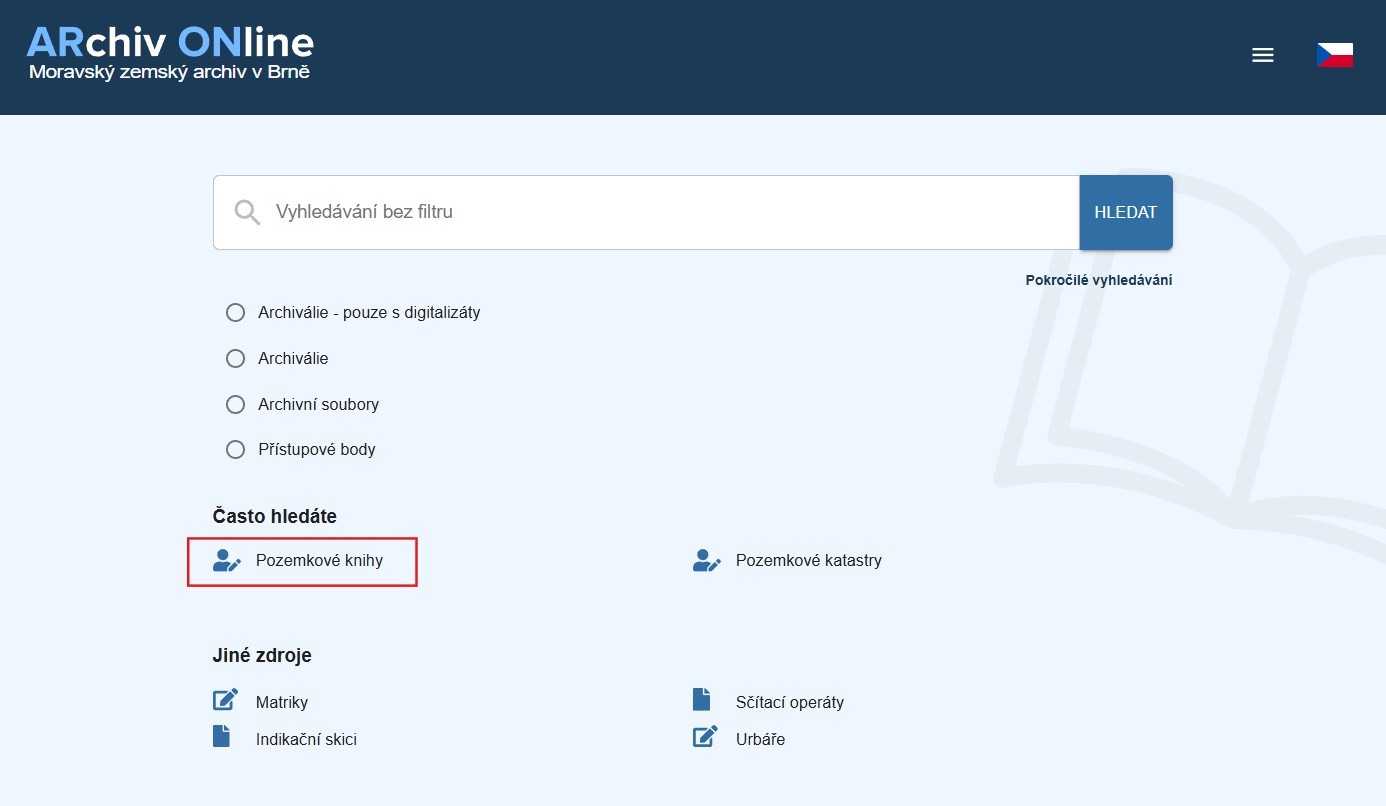The width and height of the screenshot is (1386, 806).
Task: Open the Pozemkové knihy link
Action: point(319,561)
